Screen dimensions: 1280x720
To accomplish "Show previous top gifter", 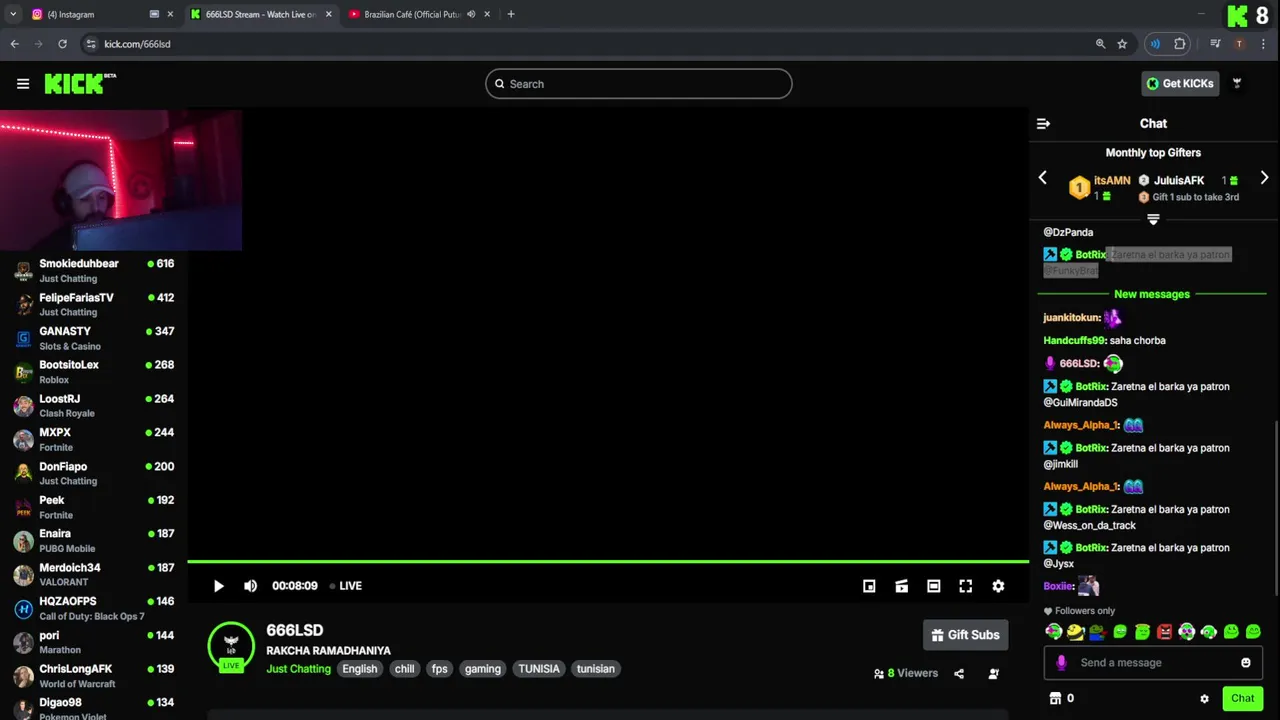I will pos(1043,178).
